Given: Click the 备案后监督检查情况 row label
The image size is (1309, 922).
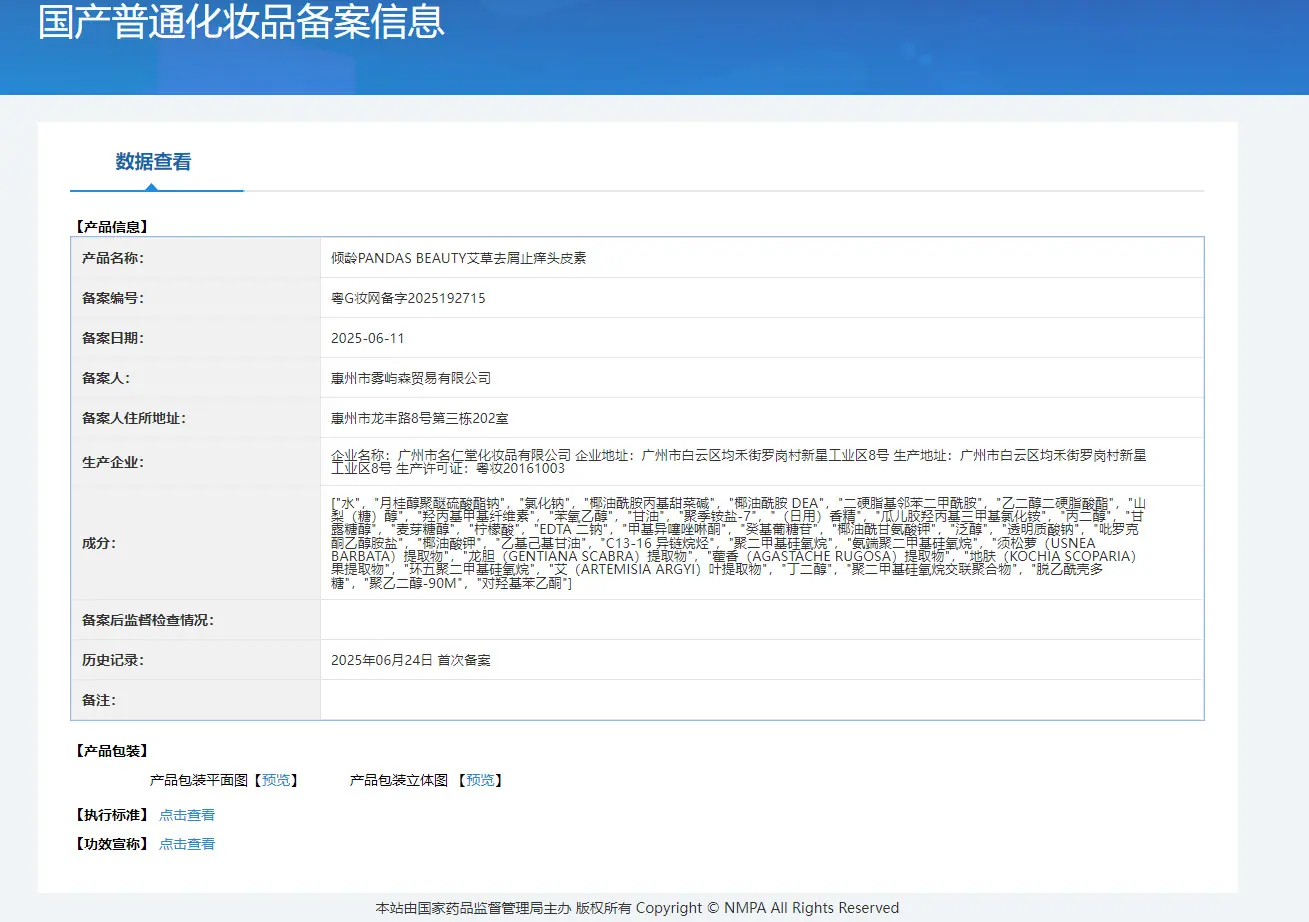Looking at the screenshot, I should click(x=148, y=620).
